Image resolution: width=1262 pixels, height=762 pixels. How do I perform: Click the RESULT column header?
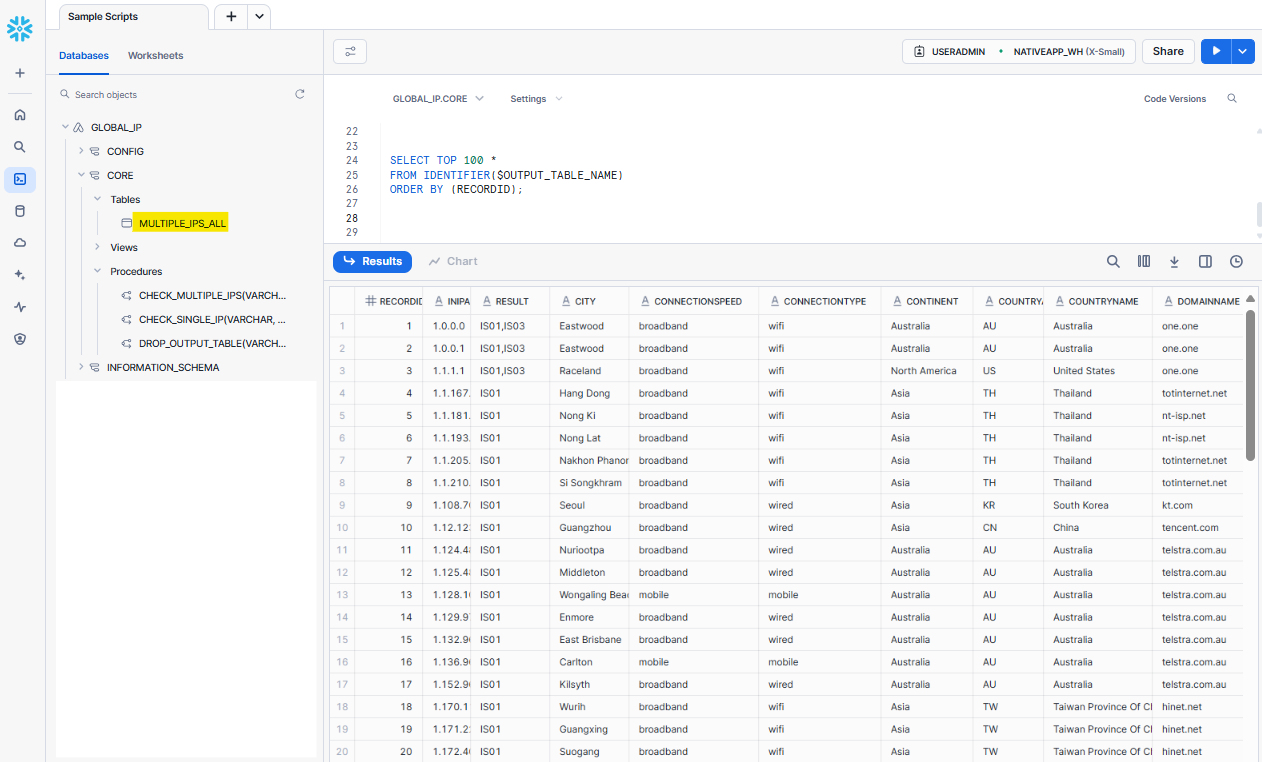tap(510, 301)
